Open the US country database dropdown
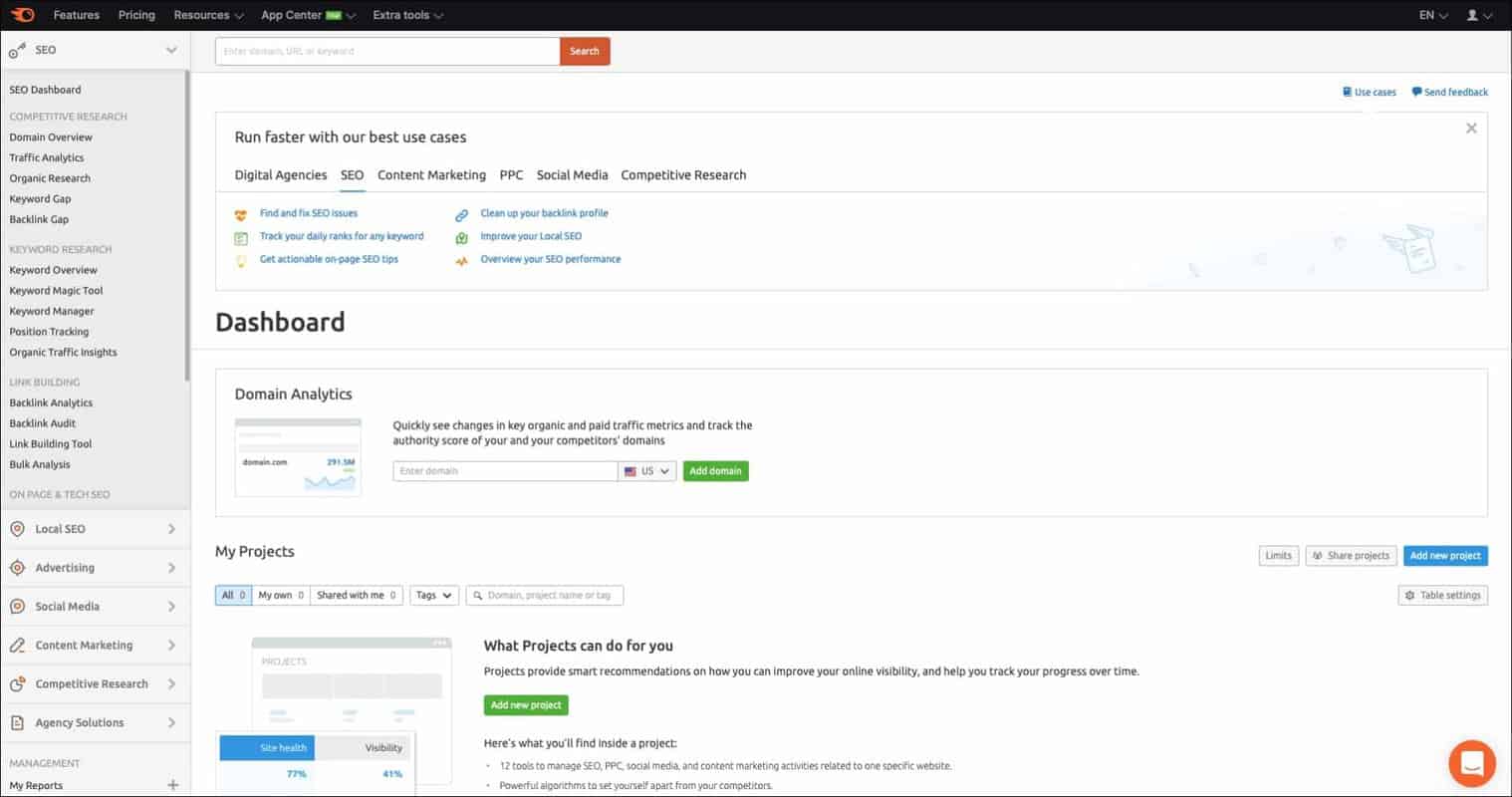Viewport: 1512px width, 797px height. 647,471
